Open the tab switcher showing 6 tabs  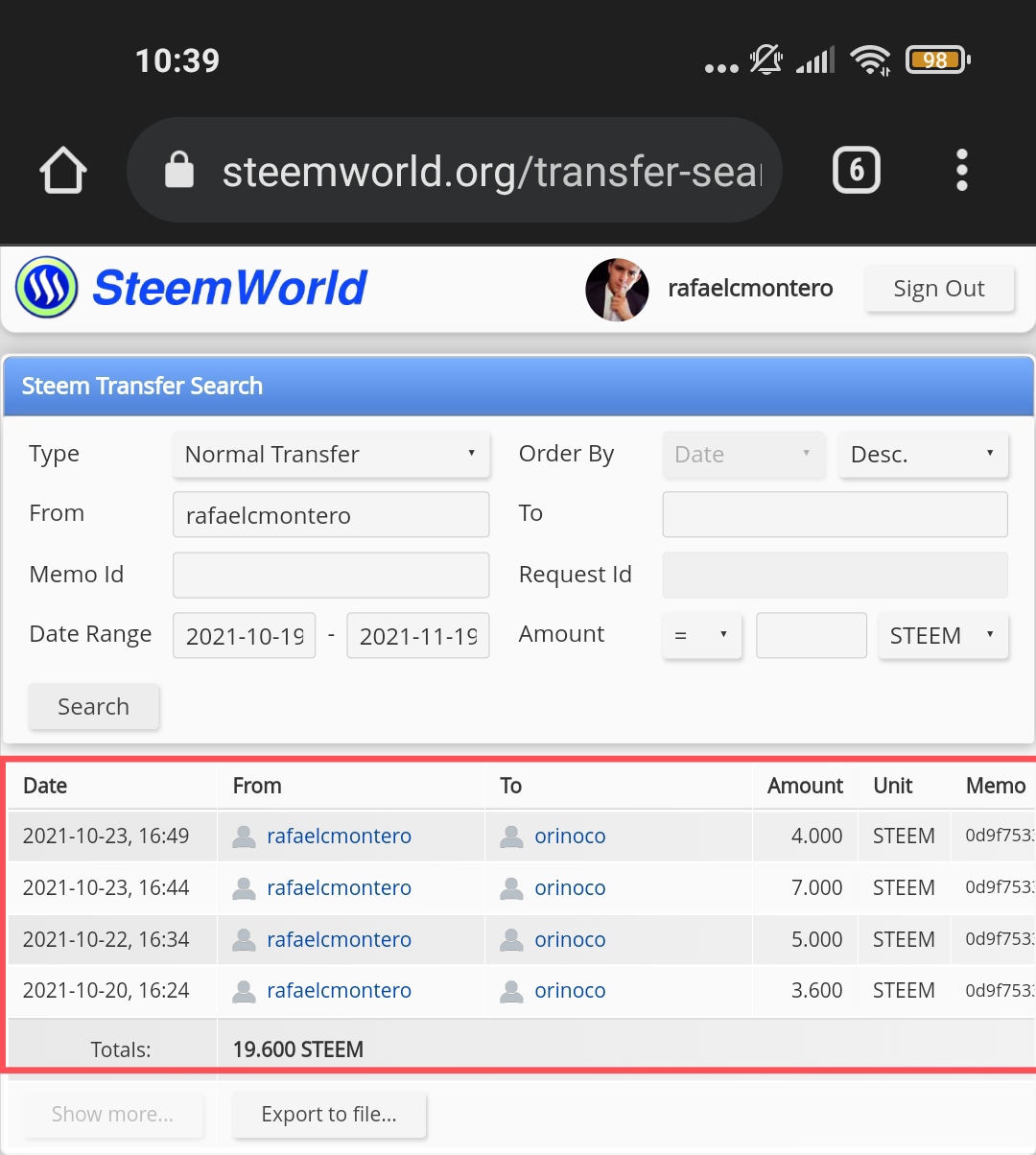(x=857, y=171)
